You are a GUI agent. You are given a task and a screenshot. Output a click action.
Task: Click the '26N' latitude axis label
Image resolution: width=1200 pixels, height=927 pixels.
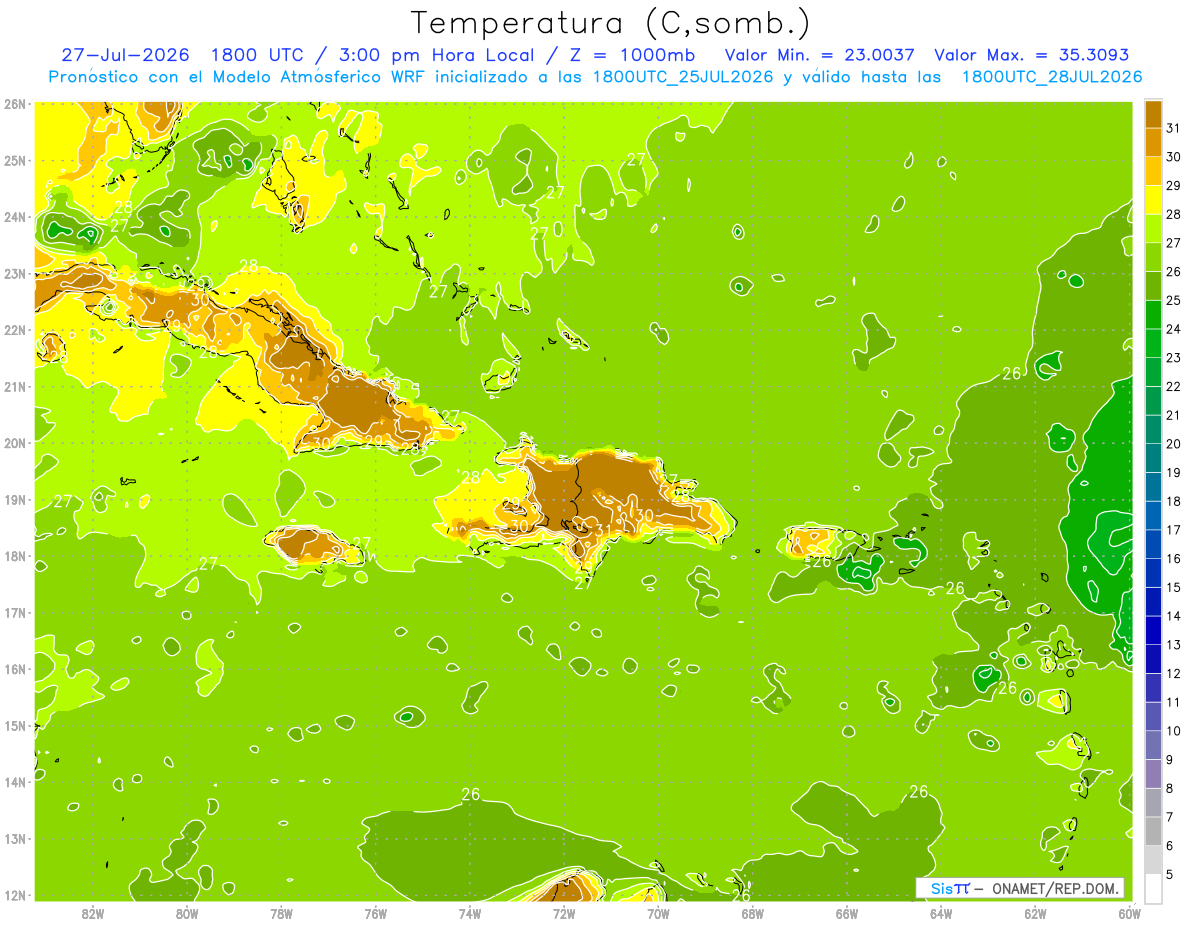click(x=15, y=103)
